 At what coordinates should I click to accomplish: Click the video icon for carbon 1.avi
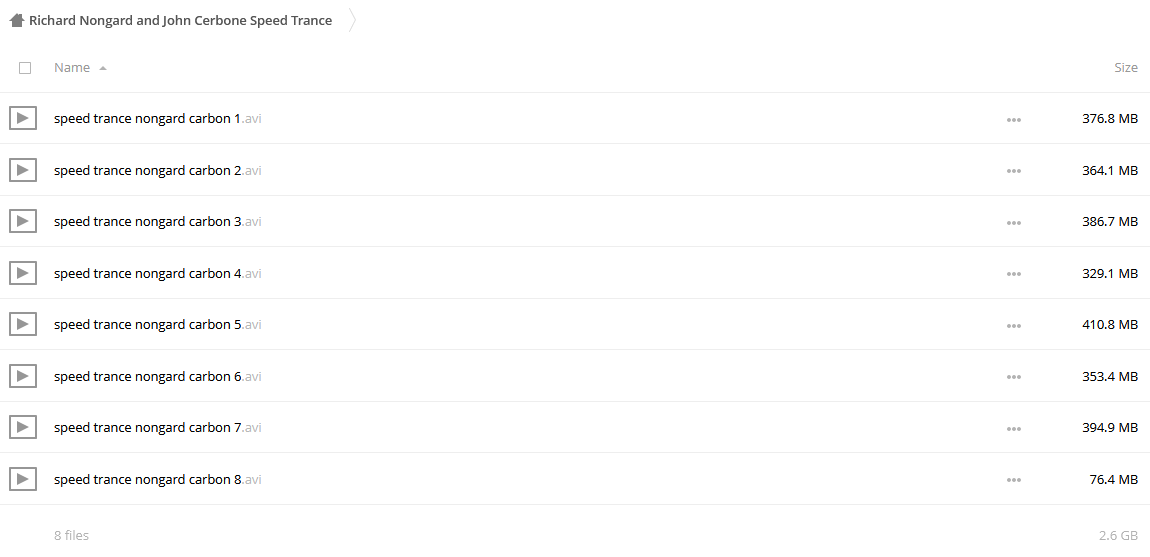tap(23, 118)
